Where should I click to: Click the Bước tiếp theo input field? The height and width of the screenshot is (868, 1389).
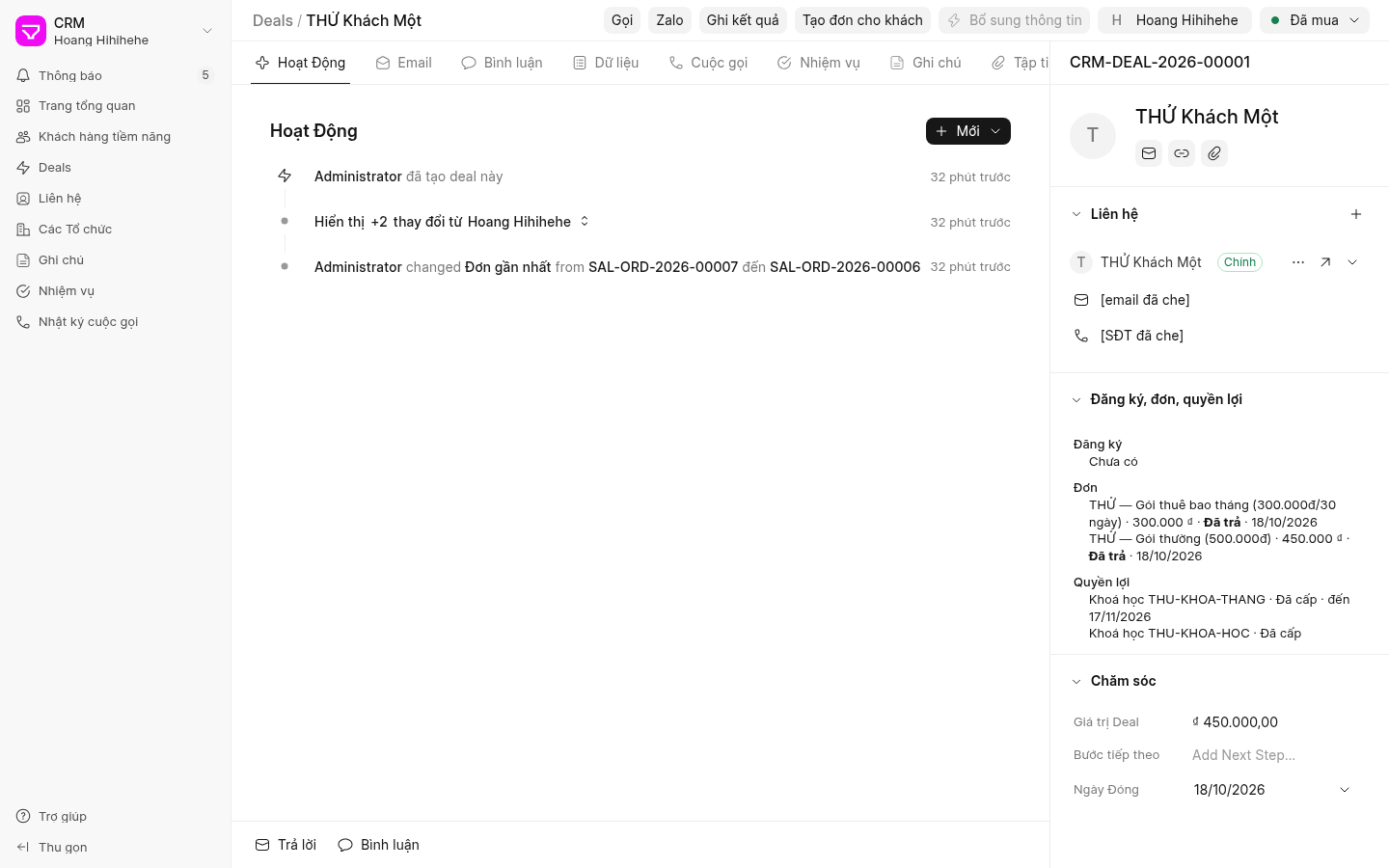[1272, 755]
